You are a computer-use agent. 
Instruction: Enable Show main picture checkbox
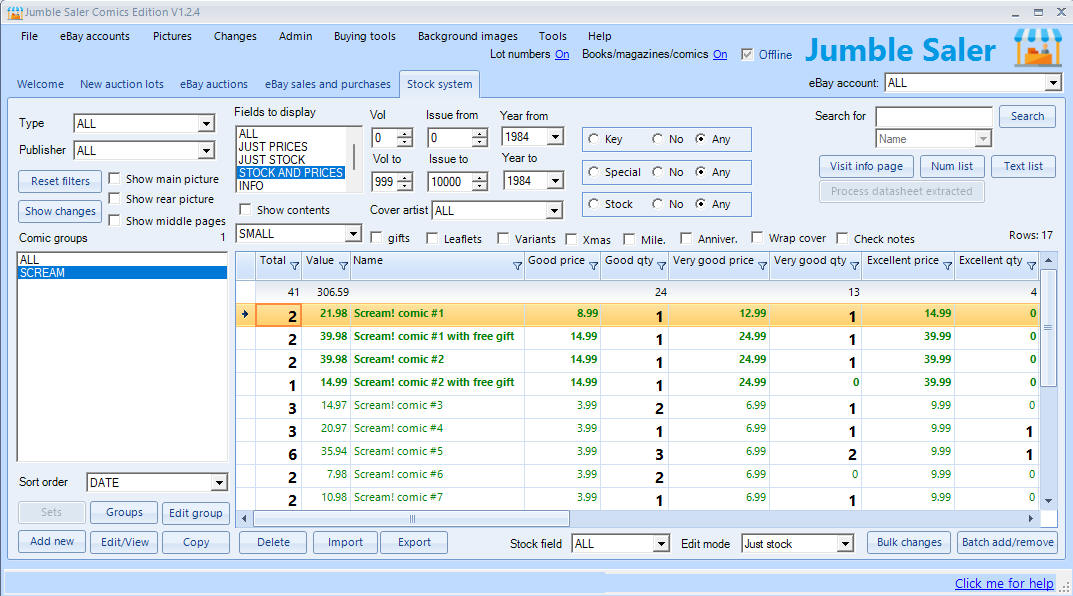click(x=114, y=179)
